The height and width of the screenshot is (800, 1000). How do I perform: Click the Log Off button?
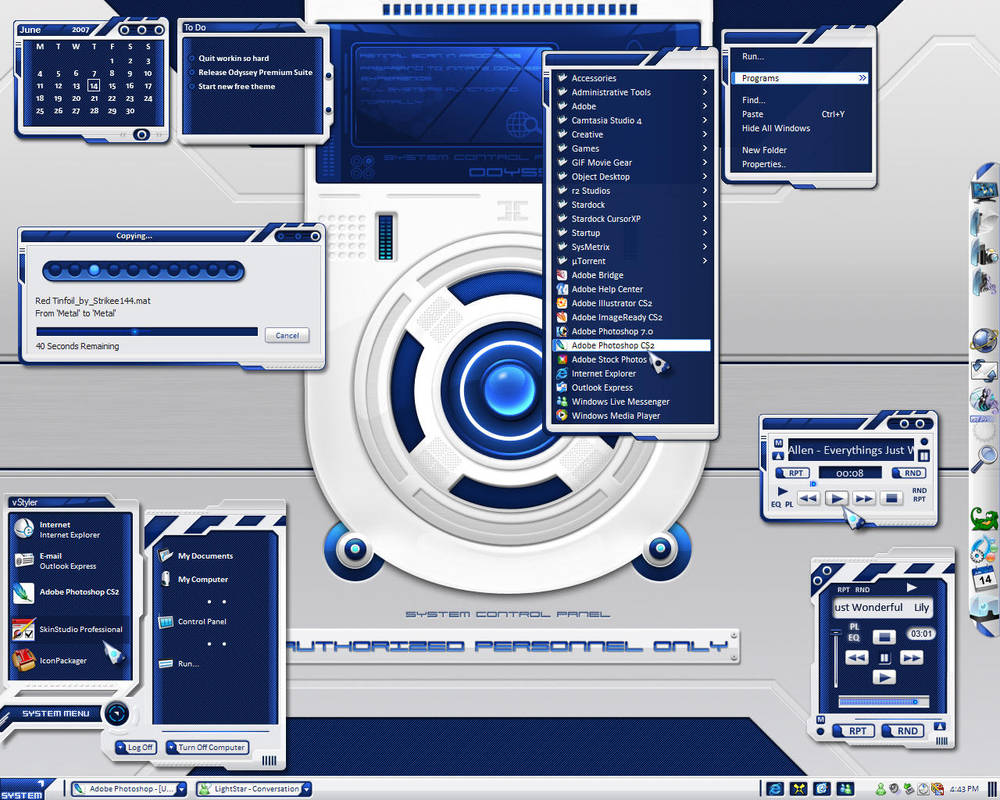click(x=135, y=747)
